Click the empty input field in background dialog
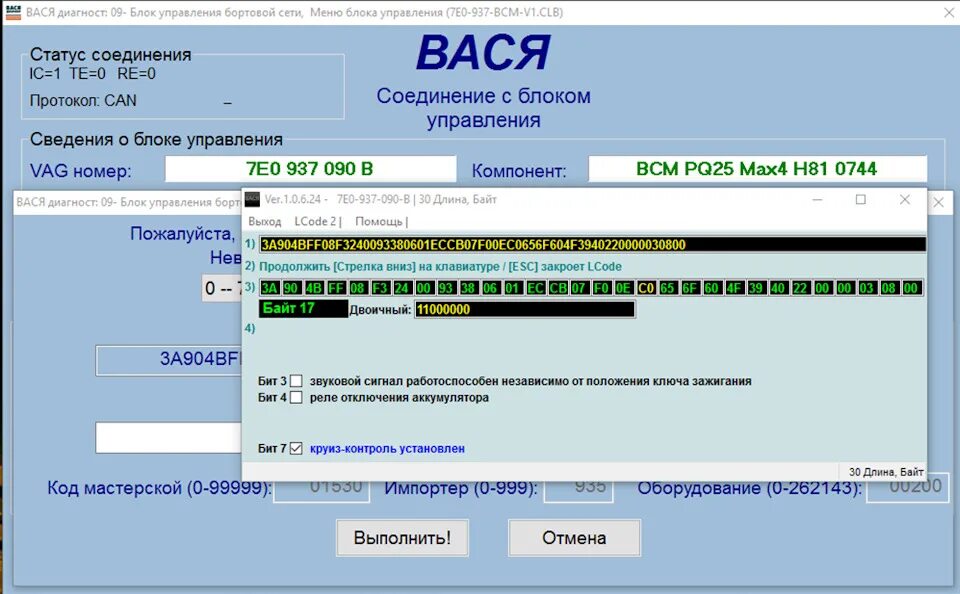 click(x=169, y=437)
